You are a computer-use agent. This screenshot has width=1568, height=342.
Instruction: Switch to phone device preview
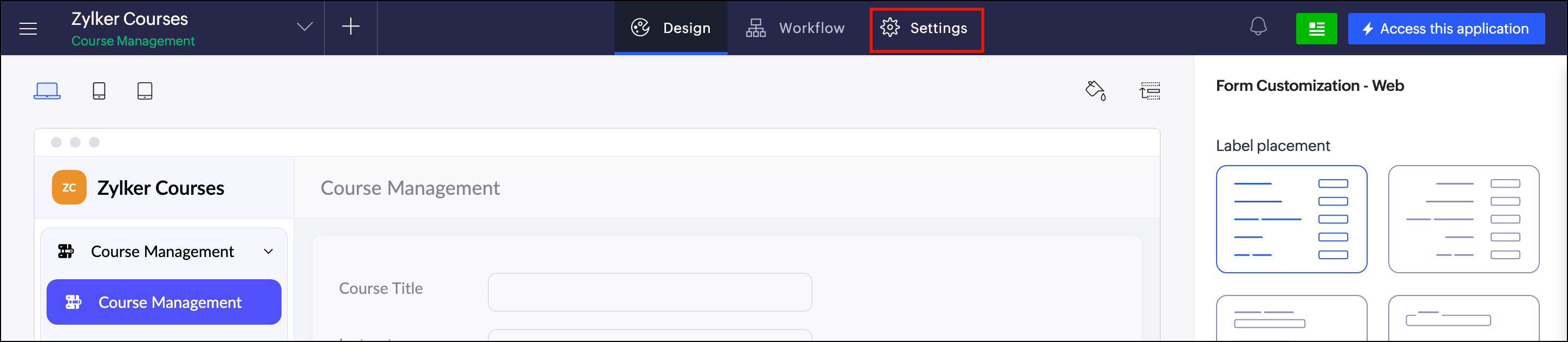click(99, 91)
